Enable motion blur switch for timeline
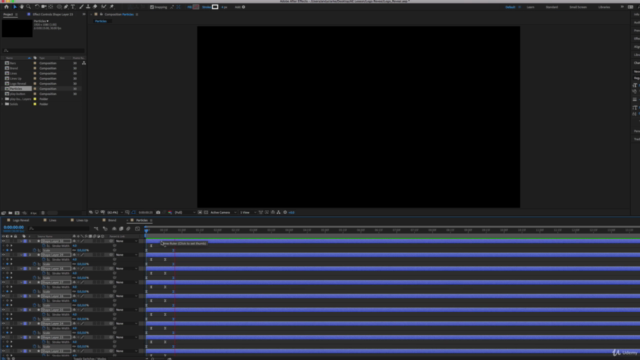The image size is (640, 360). coord(128,229)
